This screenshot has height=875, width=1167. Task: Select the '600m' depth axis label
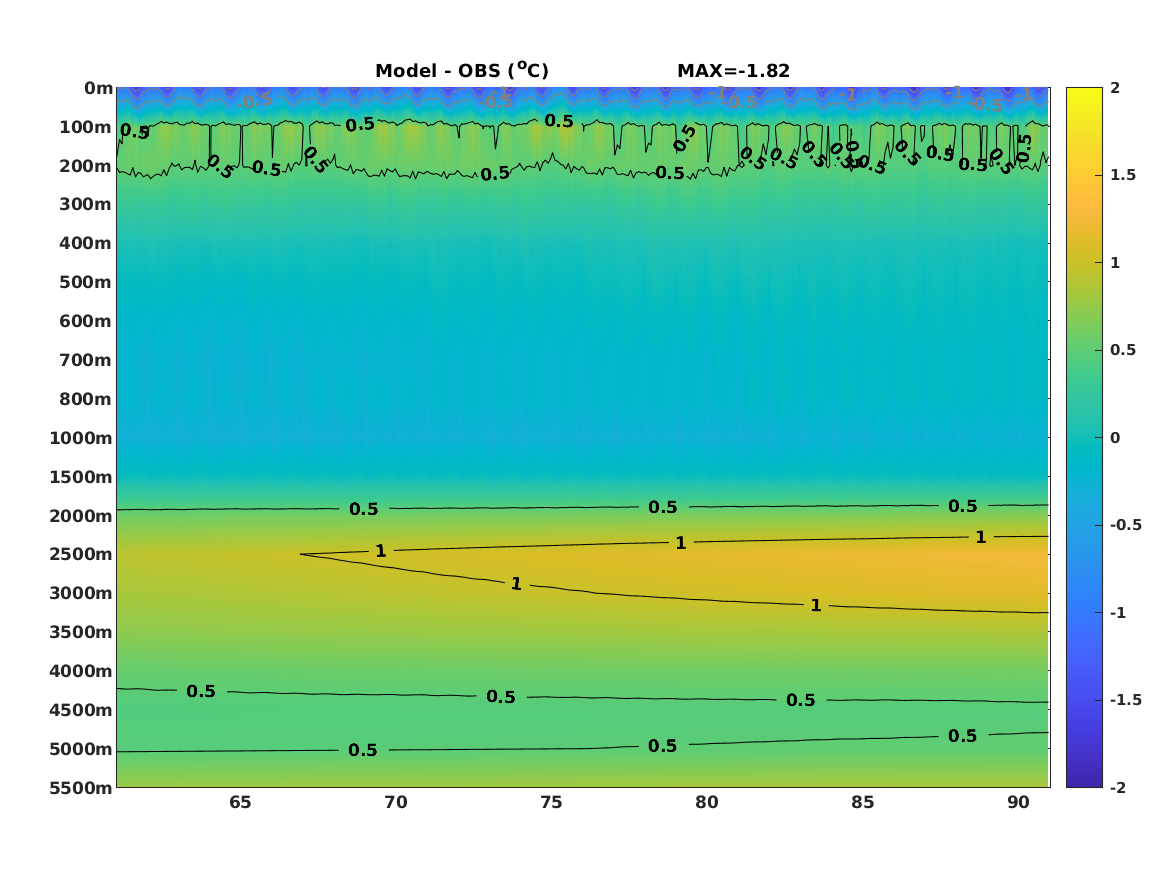pyautogui.click(x=86, y=321)
